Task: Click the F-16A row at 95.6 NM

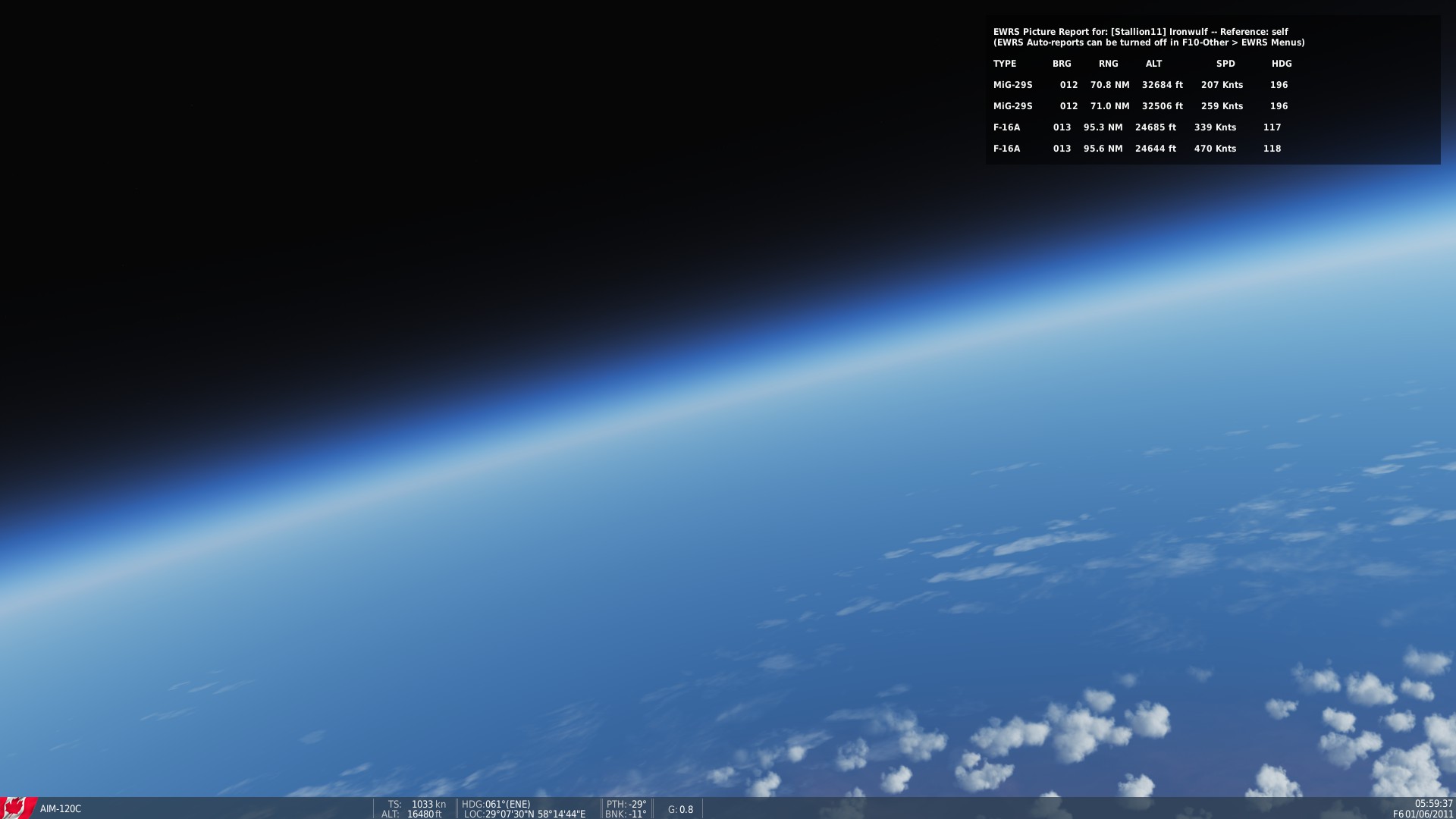Action: (1137, 149)
